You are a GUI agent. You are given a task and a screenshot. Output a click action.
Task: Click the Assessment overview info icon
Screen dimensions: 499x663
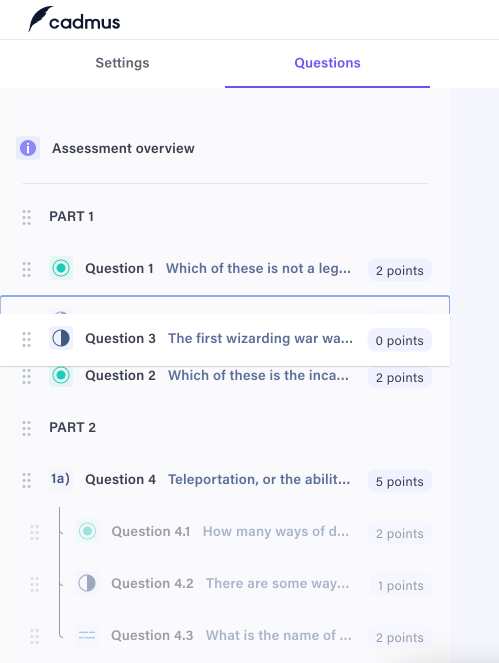click(28, 148)
